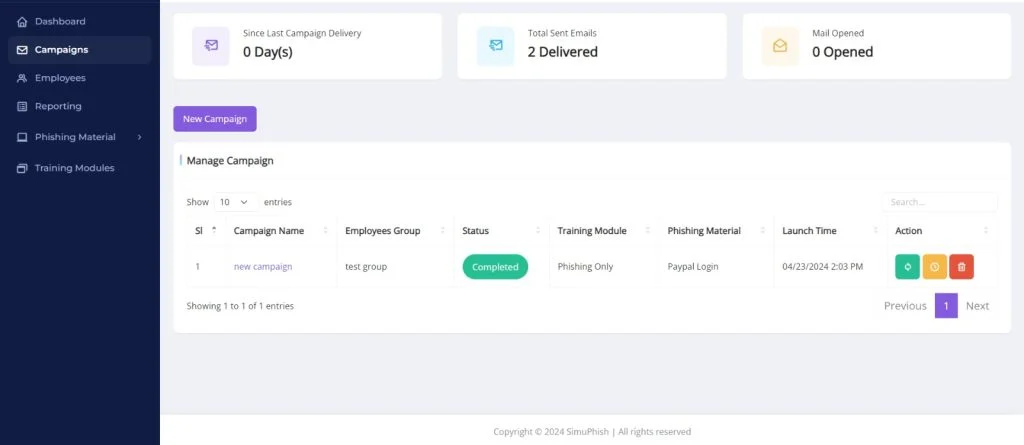Click into the table Search field
The height and width of the screenshot is (445, 1024).
[x=939, y=202]
